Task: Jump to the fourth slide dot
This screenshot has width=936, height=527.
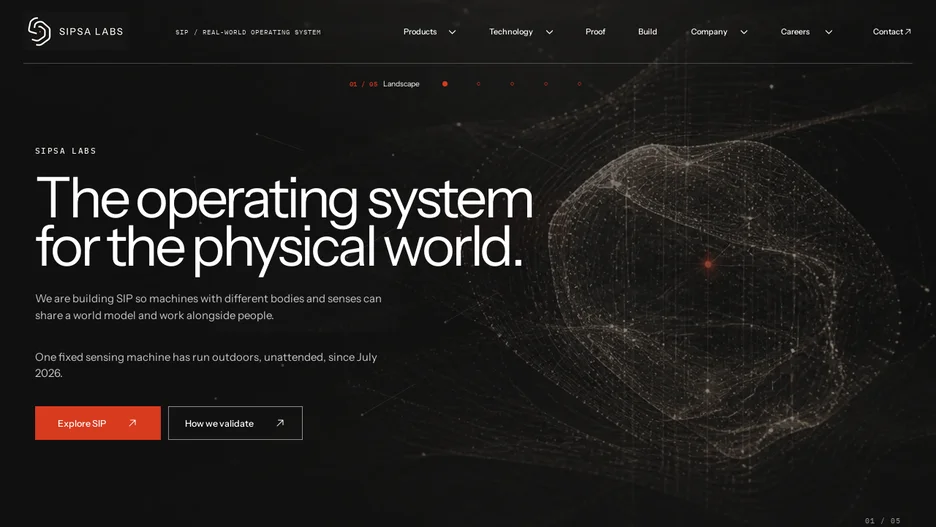Action: [x=546, y=84]
